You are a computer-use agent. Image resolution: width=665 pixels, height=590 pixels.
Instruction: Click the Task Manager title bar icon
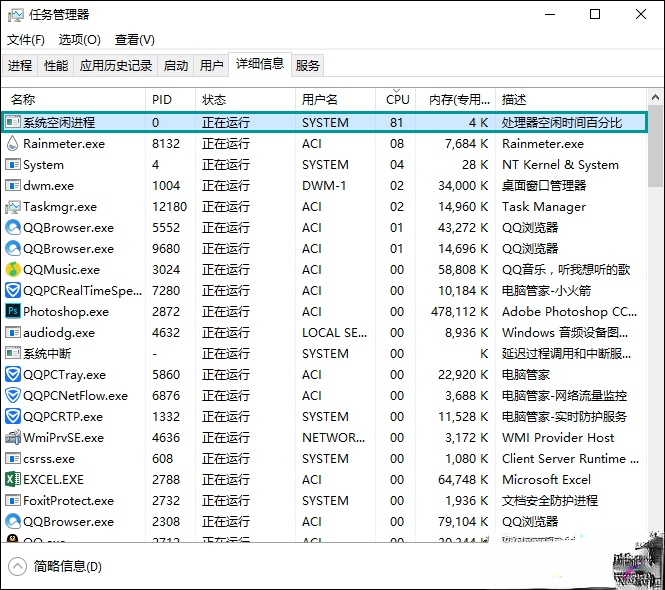[x=16, y=15]
